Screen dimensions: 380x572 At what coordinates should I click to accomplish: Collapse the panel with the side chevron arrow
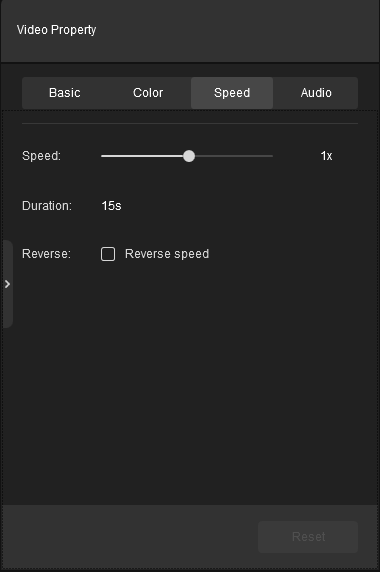[x=7, y=284]
